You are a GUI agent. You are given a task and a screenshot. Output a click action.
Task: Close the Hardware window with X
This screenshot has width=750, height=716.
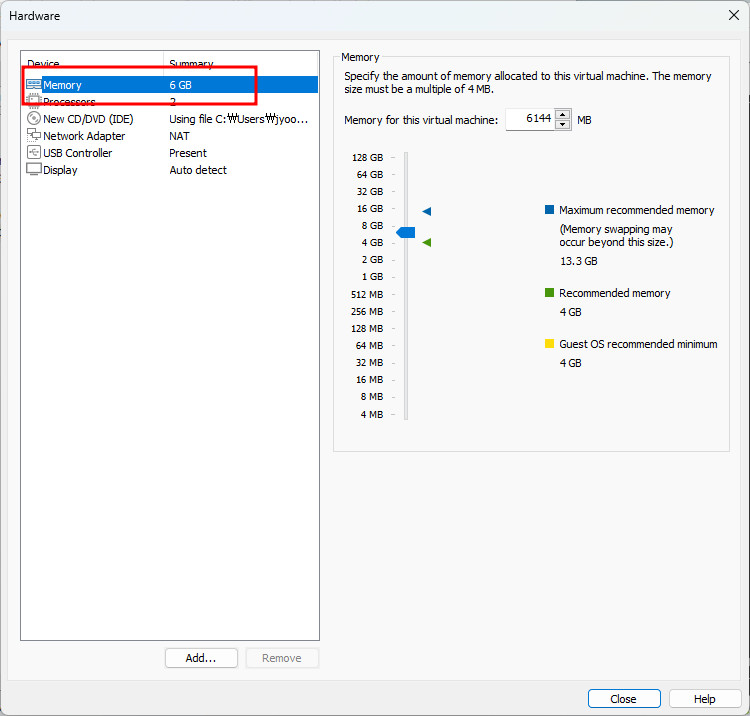[x=734, y=15]
